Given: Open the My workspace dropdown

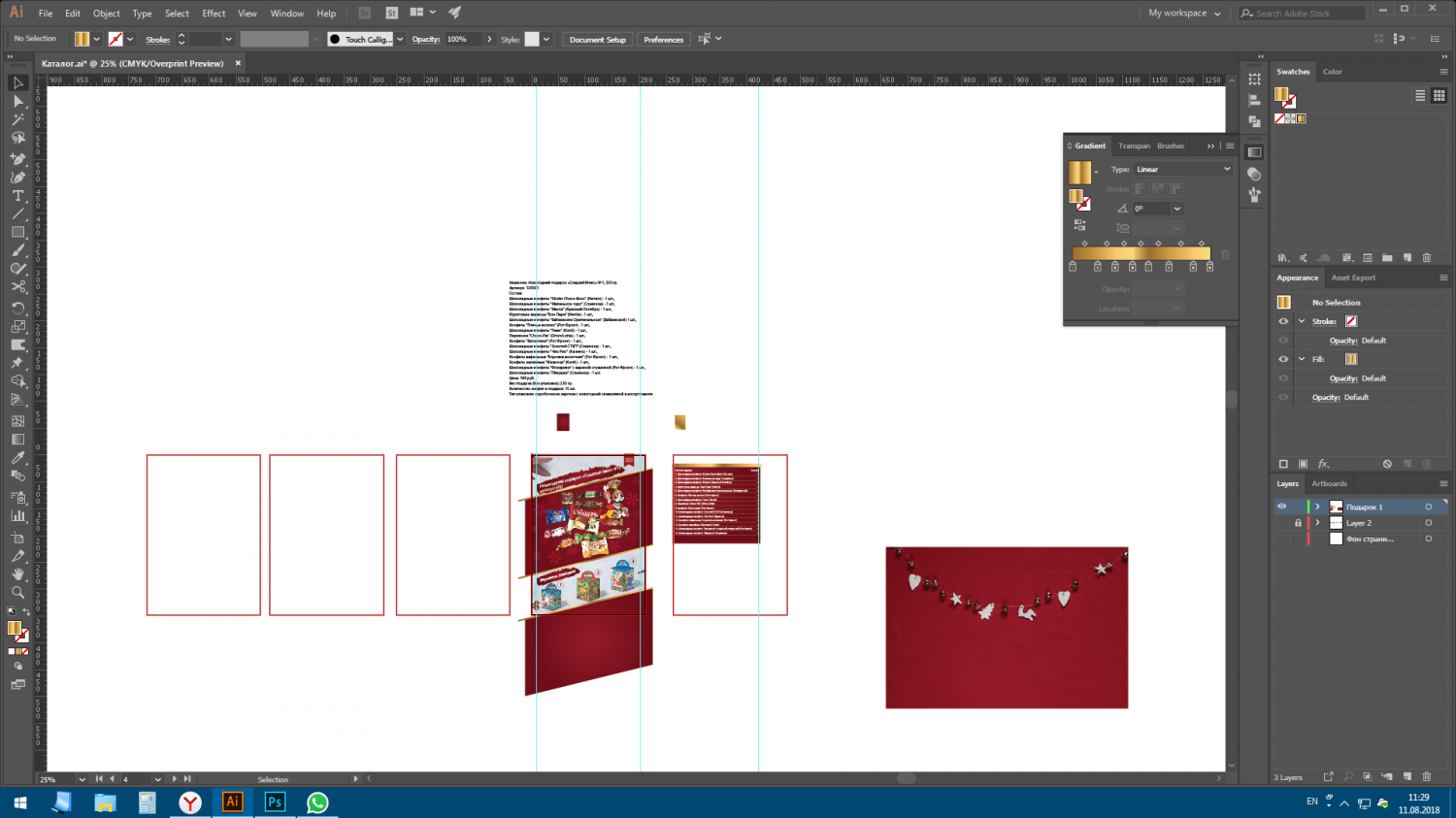Looking at the screenshot, I should 1183,14.
